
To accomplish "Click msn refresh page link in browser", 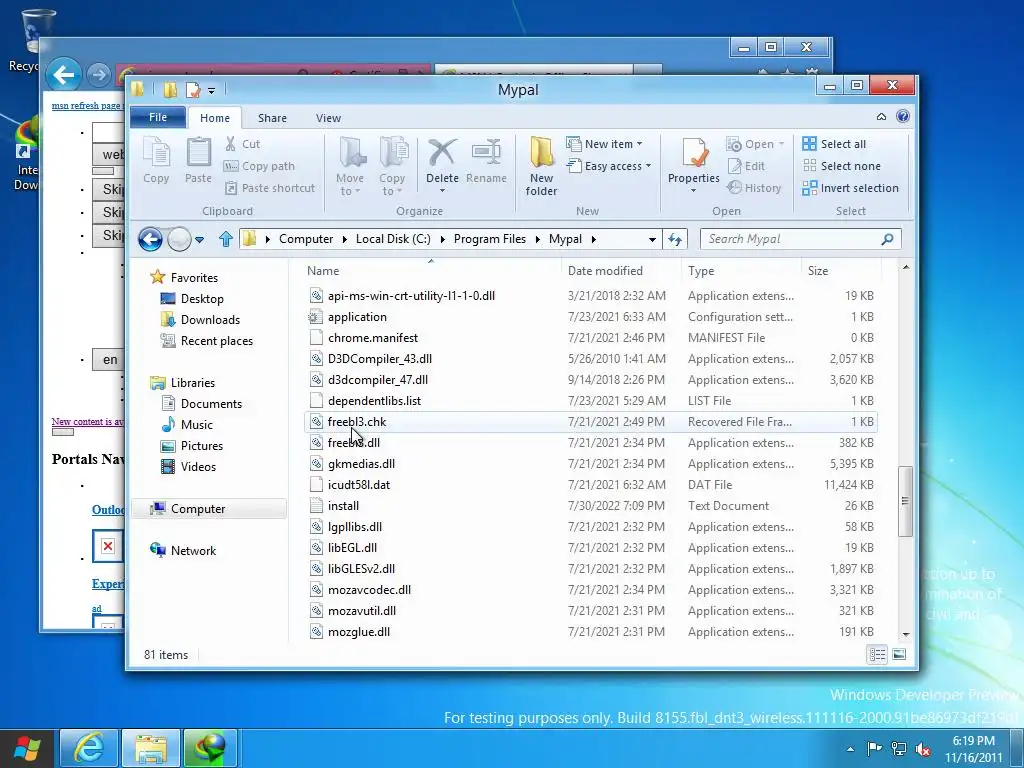I will (86, 105).
